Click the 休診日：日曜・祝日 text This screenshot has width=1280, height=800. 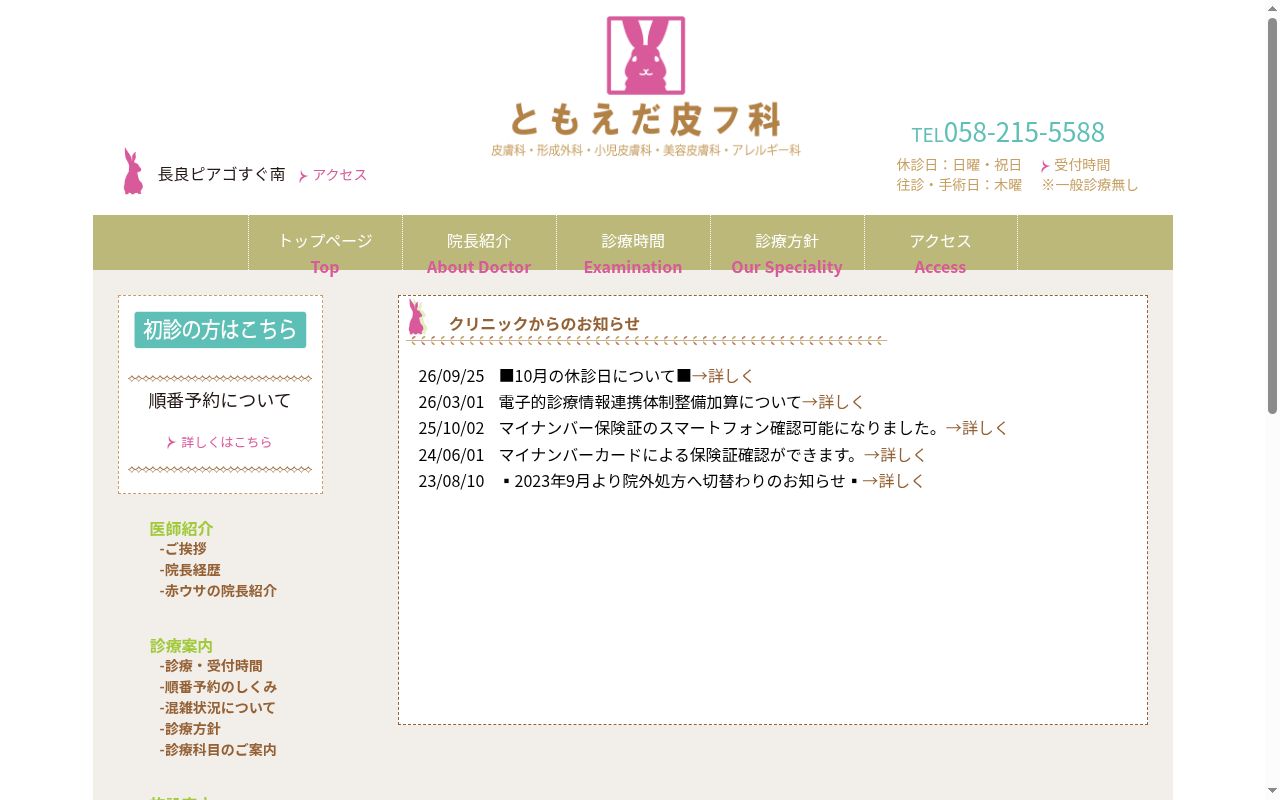tap(959, 165)
